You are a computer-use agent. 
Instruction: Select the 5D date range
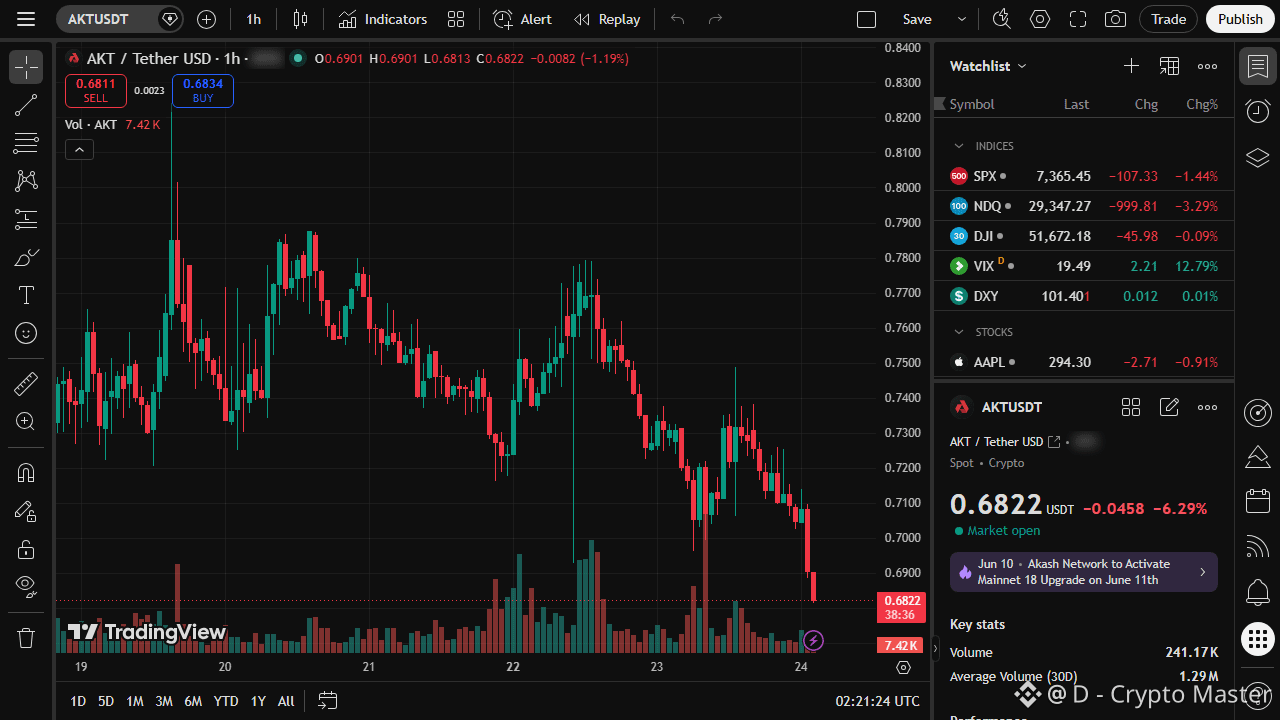(106, 701)
